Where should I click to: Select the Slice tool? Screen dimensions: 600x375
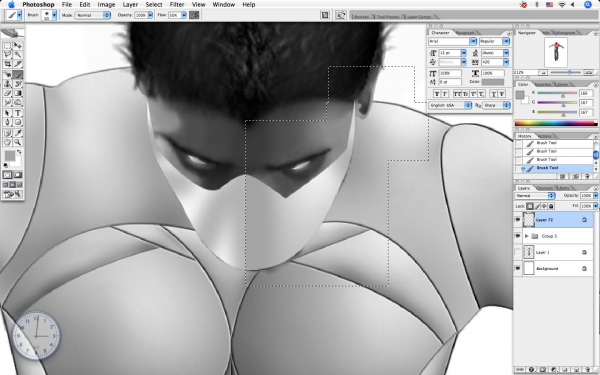pos(18,64)
